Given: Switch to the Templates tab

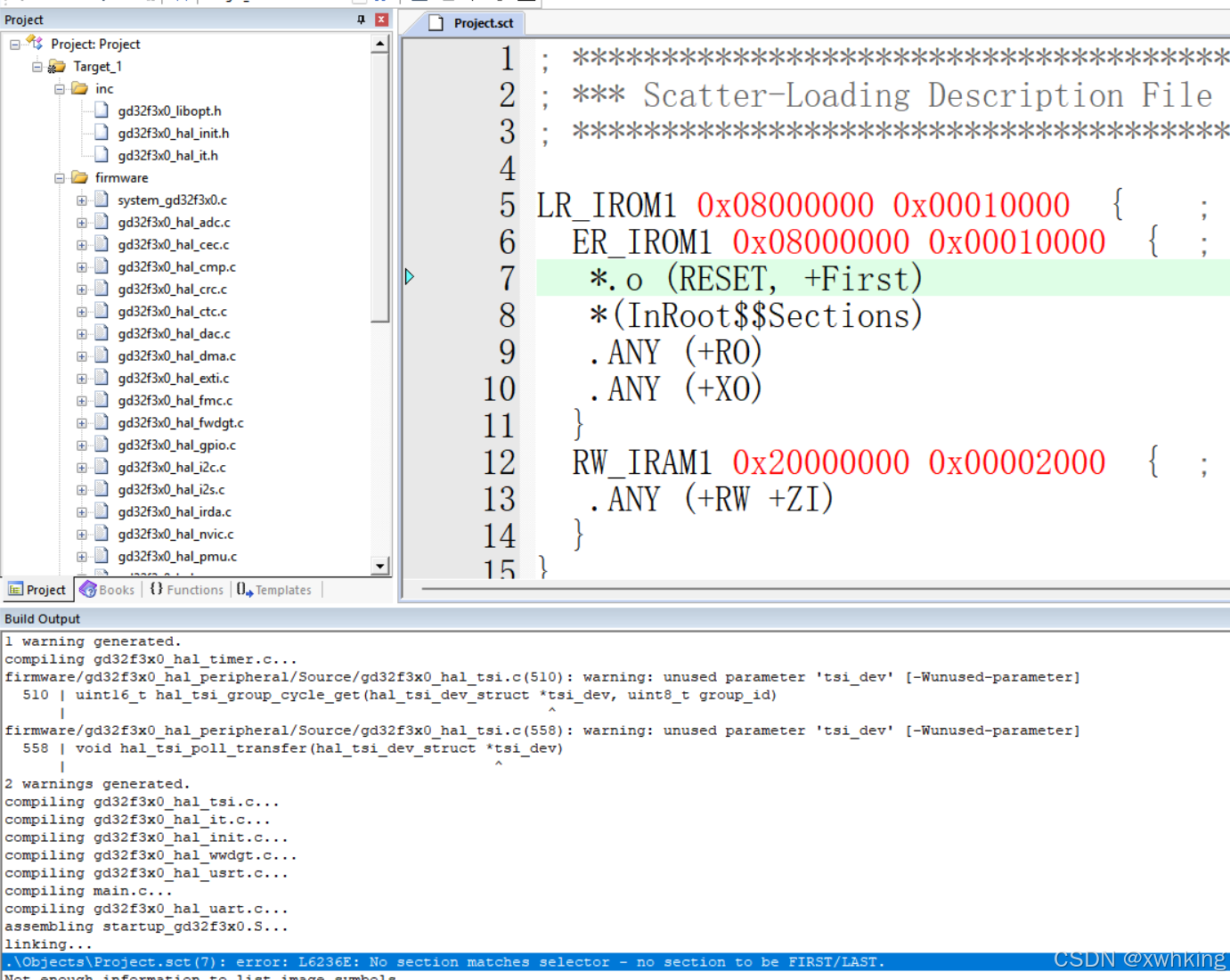Looking at the screenshot, I should pyautogui.click(x=274, y=590).
